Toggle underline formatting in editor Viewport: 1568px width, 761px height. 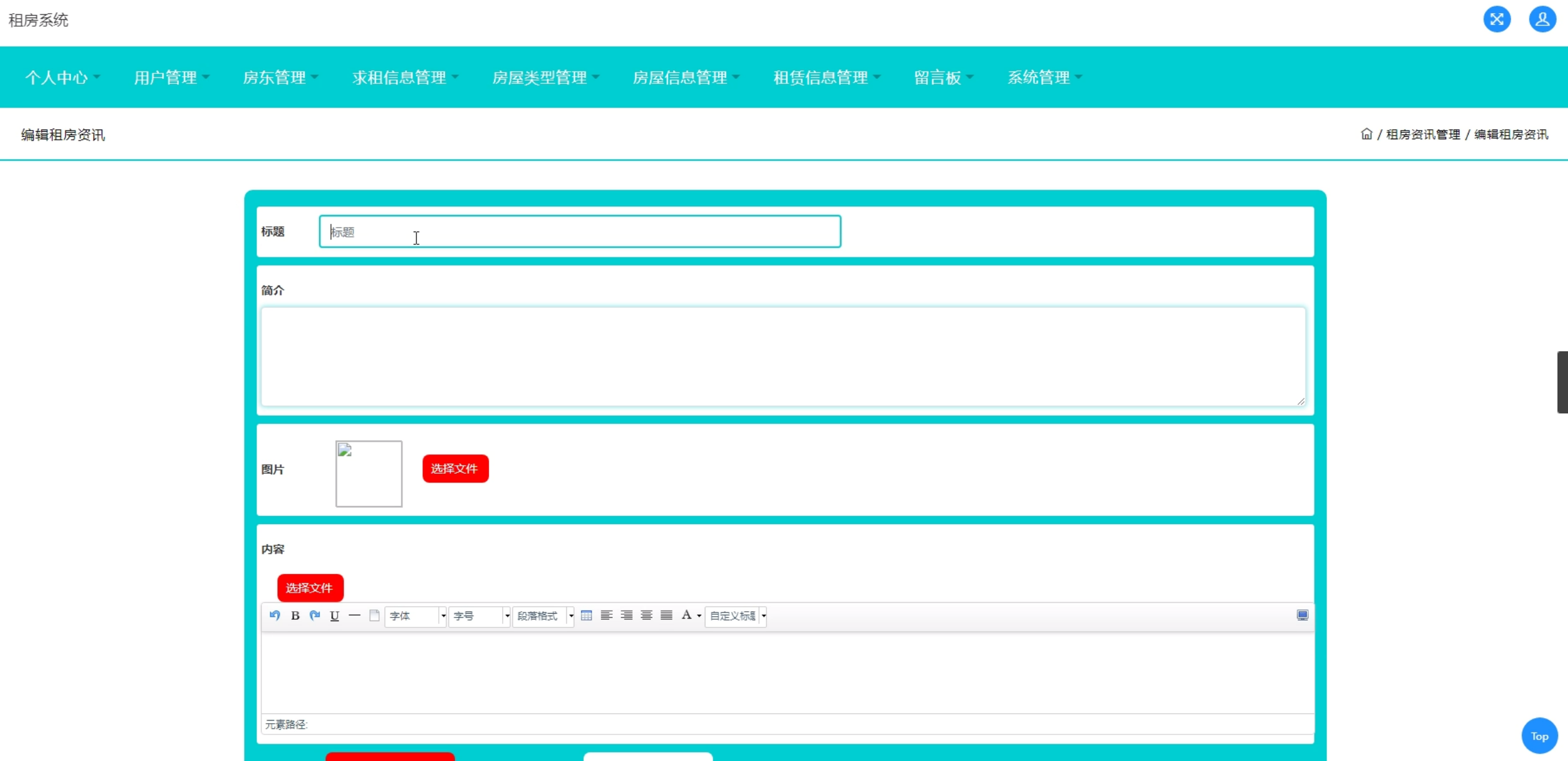click(x=334, y=616)
